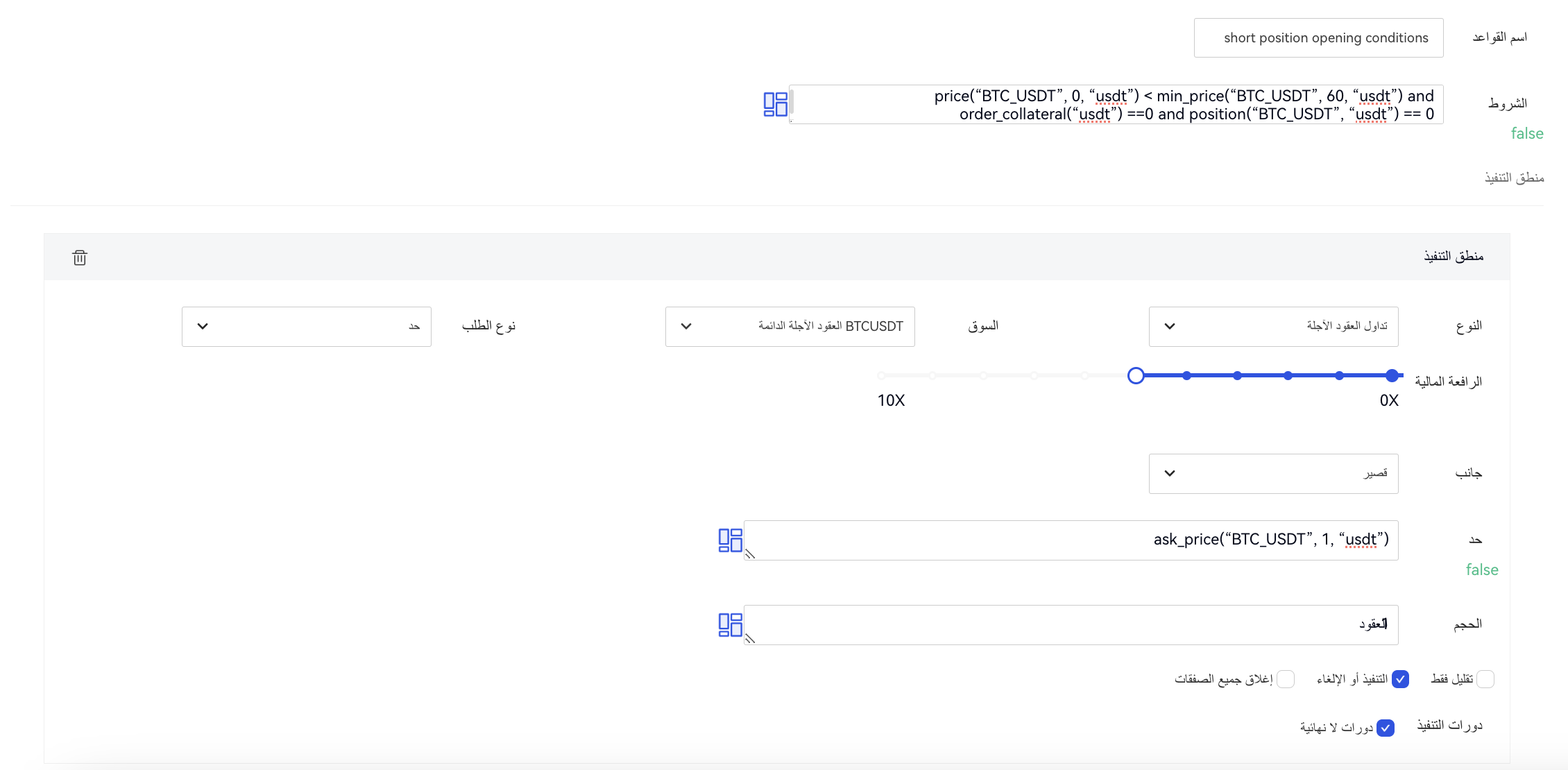Open formula builder icon beside size field
1568x770 pixels.
point(730,625)
